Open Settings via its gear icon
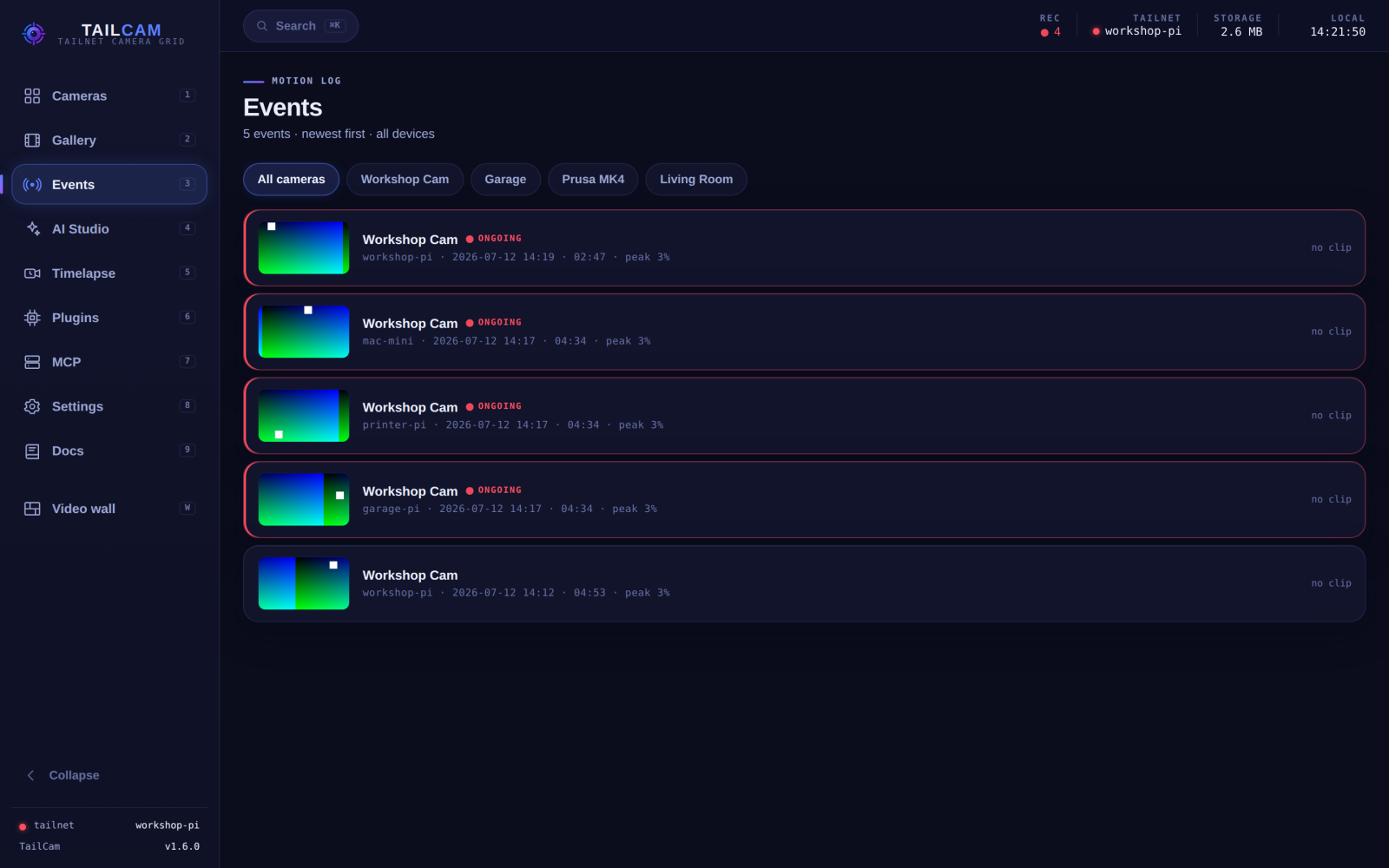1389x868 pixels. 32,406
